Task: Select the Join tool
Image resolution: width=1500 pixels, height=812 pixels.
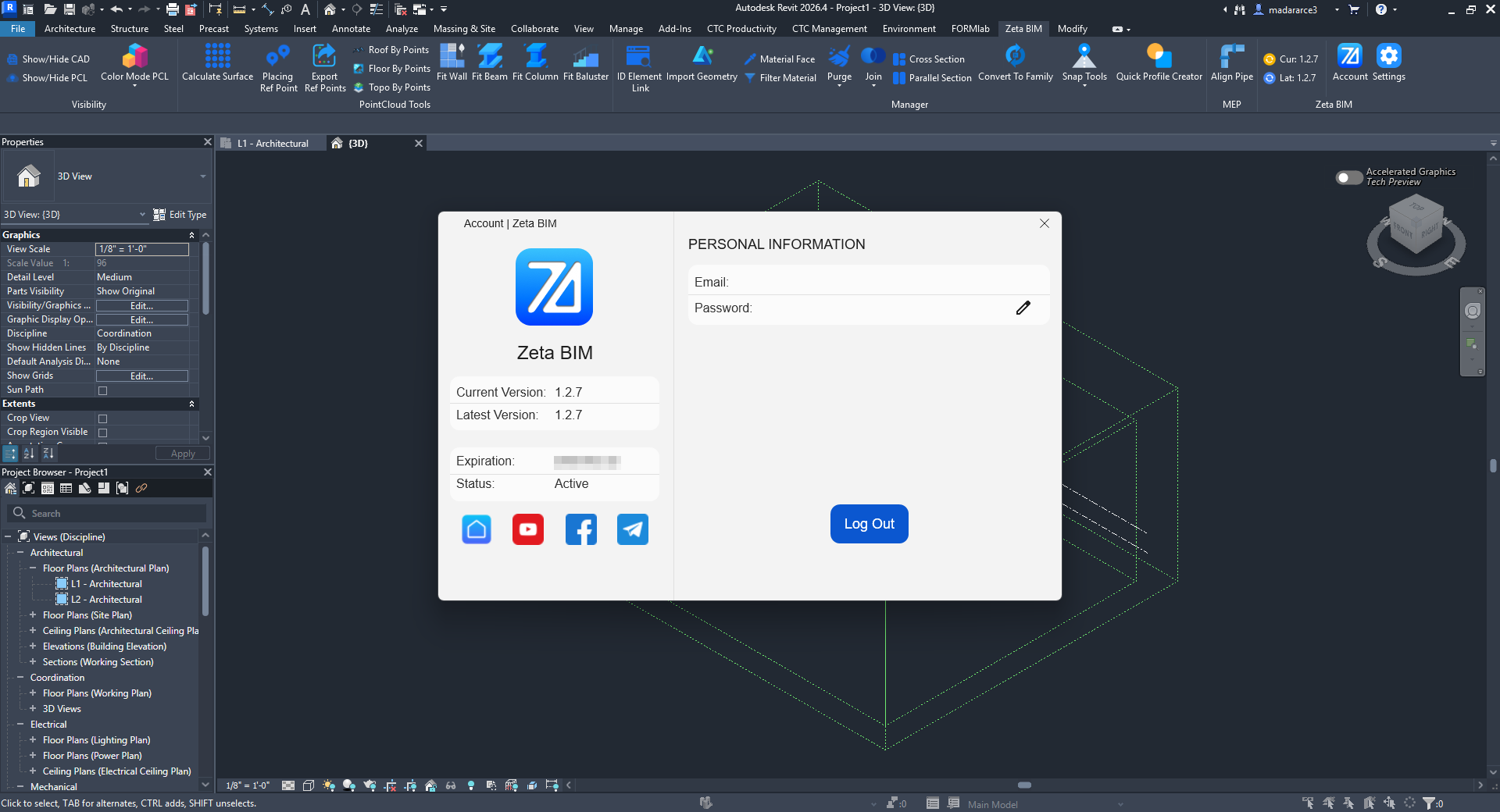Action: (x=873, y=64)
